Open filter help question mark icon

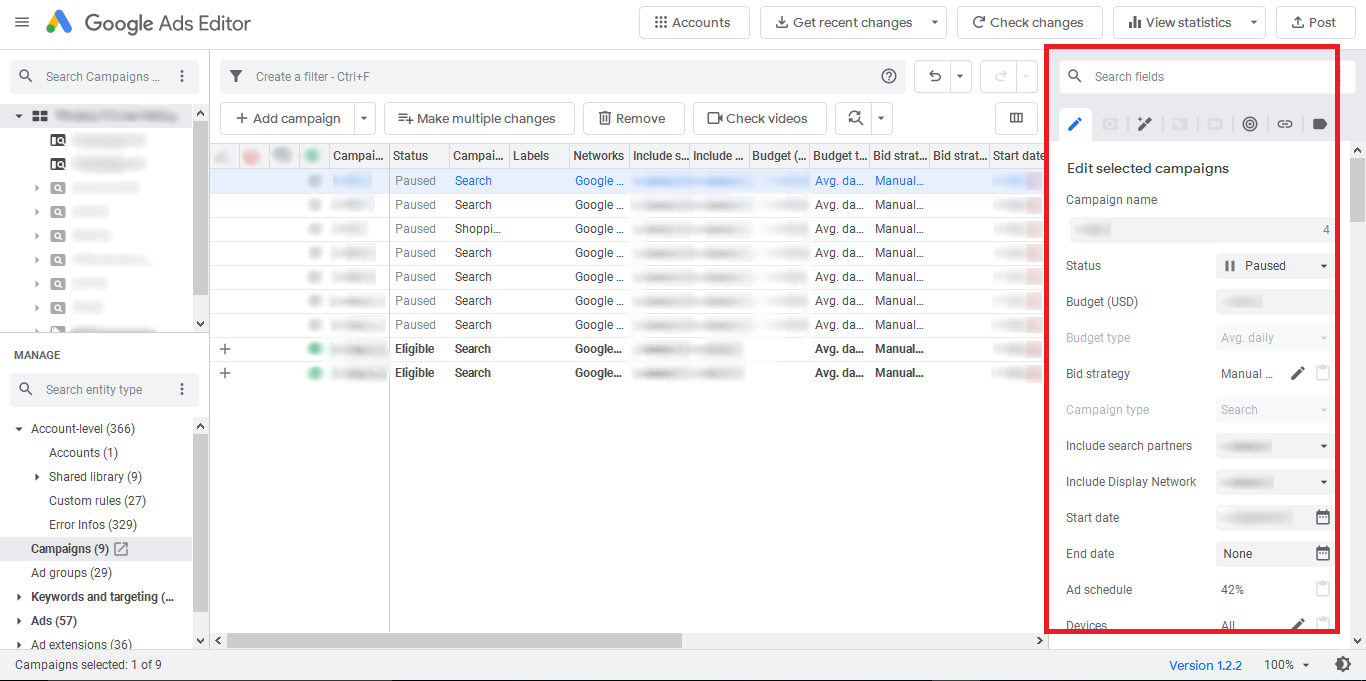click(889, 76)
